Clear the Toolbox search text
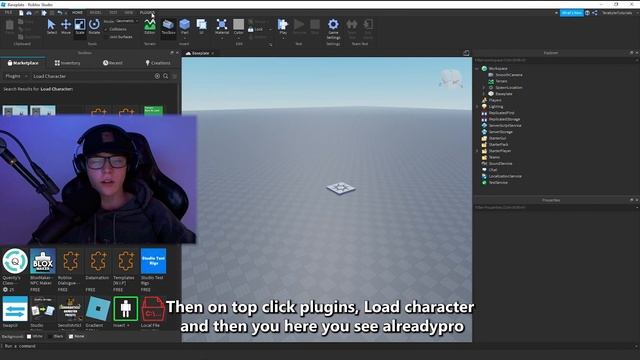The width and height of the screenshot is (640, 360). [x=157, y=76]
